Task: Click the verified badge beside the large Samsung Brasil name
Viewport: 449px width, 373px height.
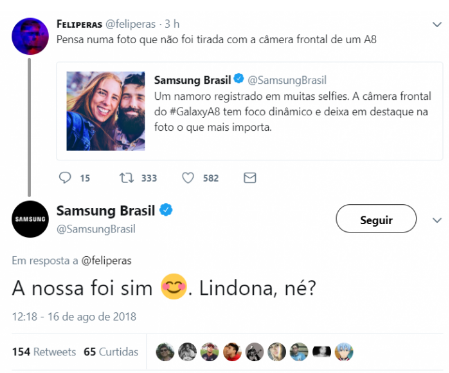Action: click(166, 210)
